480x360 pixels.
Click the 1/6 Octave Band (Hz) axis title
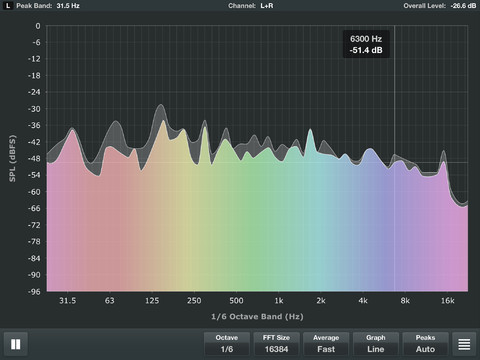point(257,317)
